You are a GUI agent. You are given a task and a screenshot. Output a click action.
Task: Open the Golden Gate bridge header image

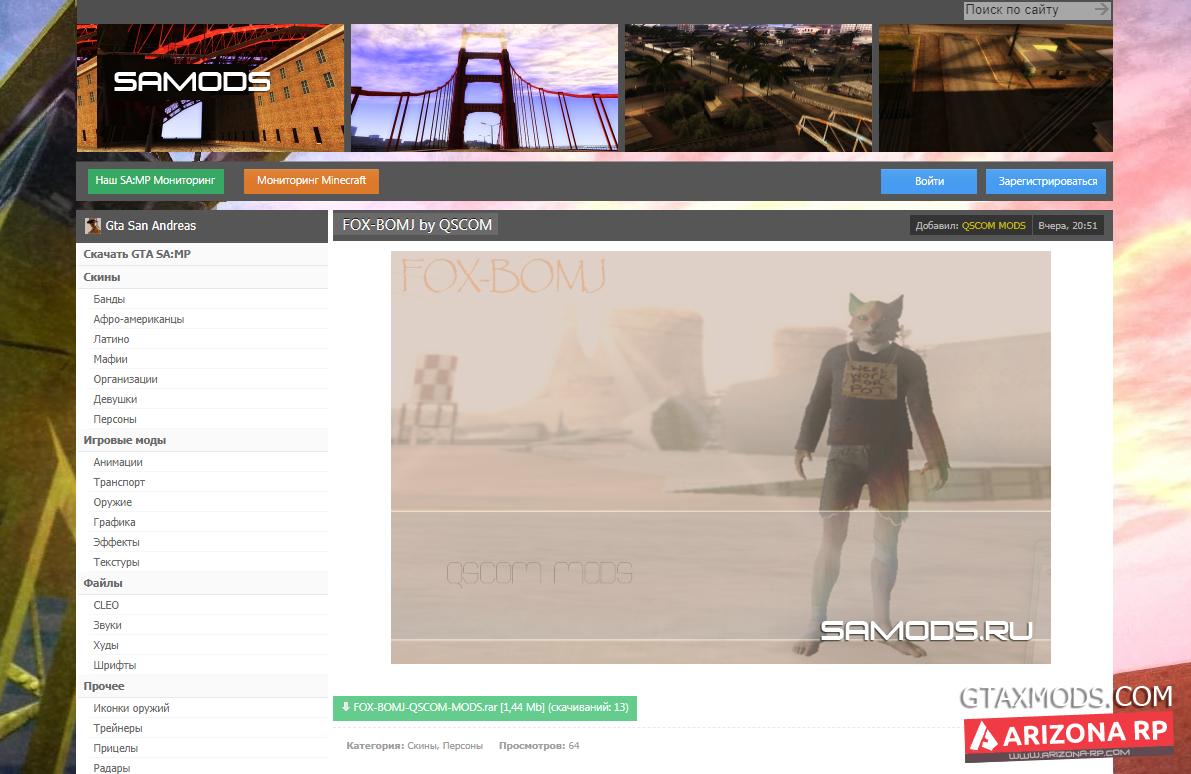(x=484, y=88)
